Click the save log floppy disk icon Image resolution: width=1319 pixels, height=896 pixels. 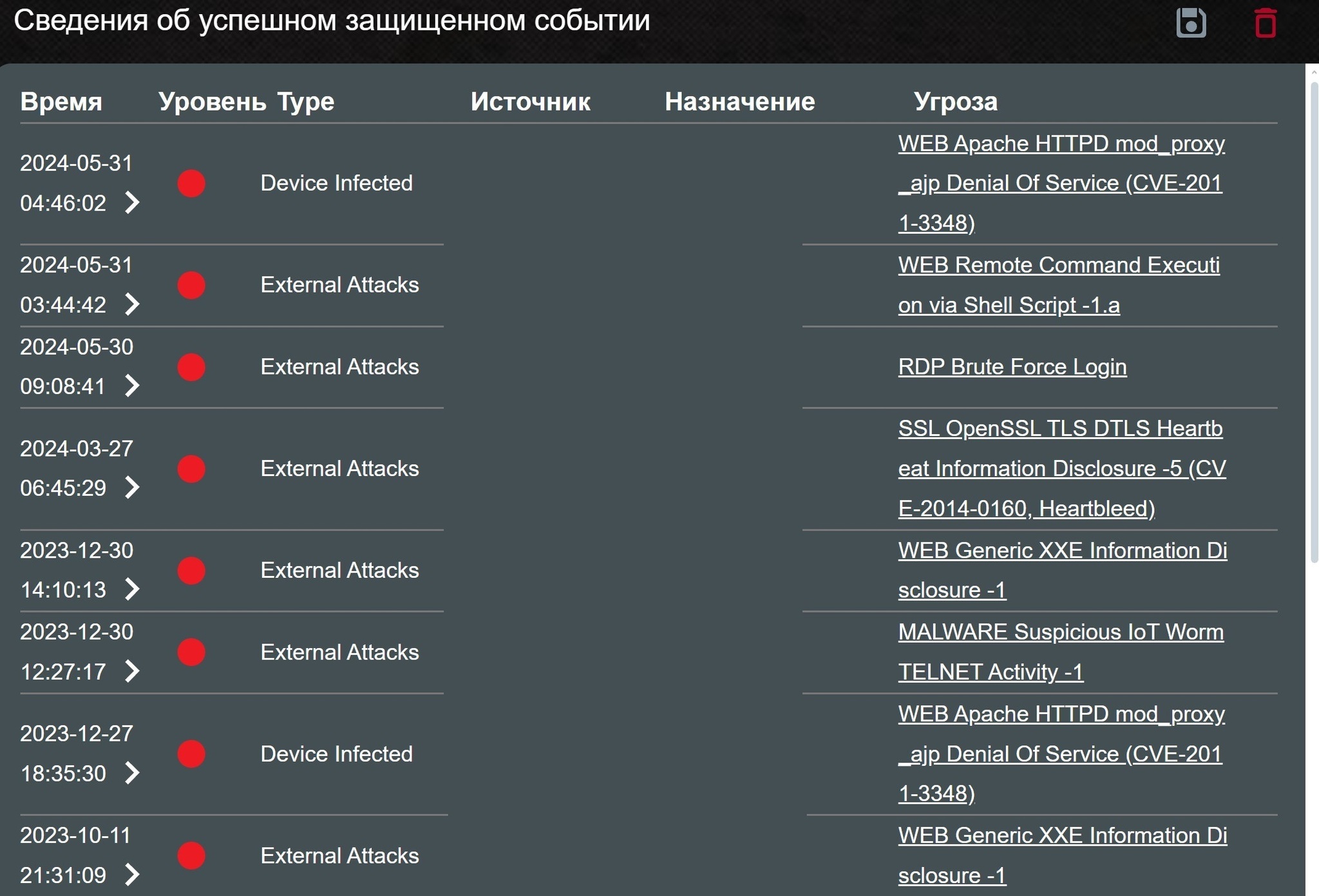[x=1191, y=23]
